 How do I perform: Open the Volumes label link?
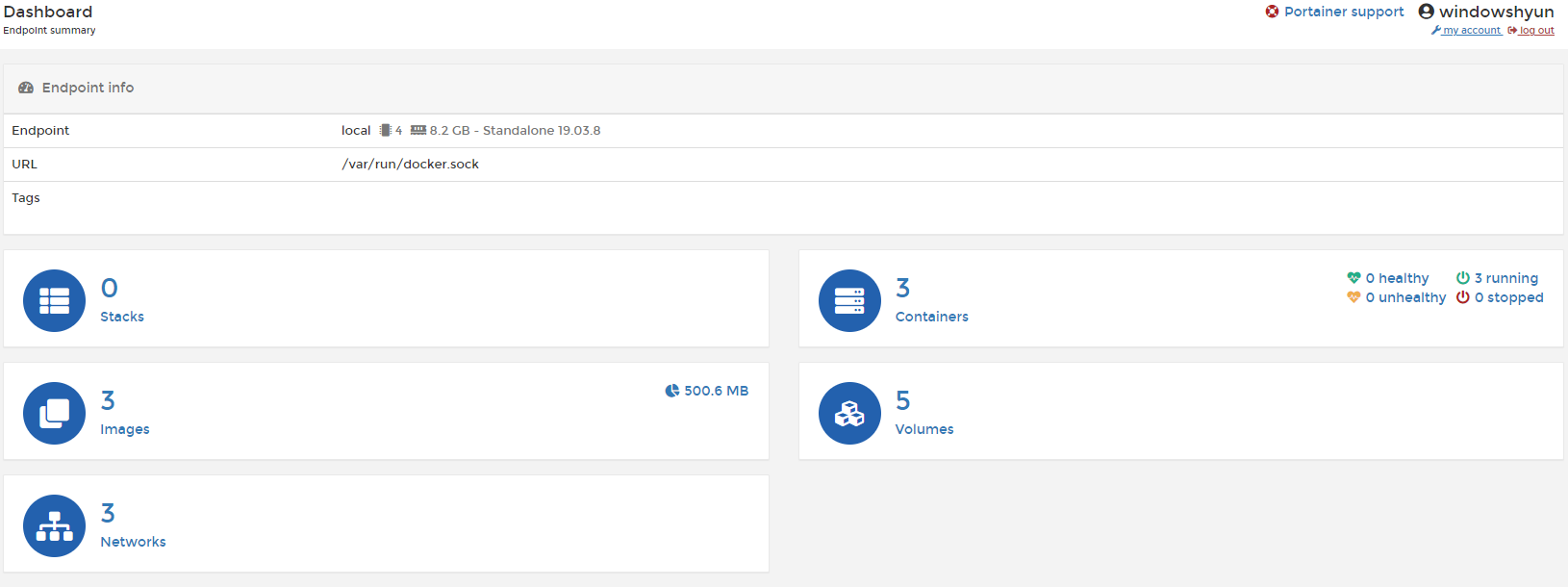924,429
